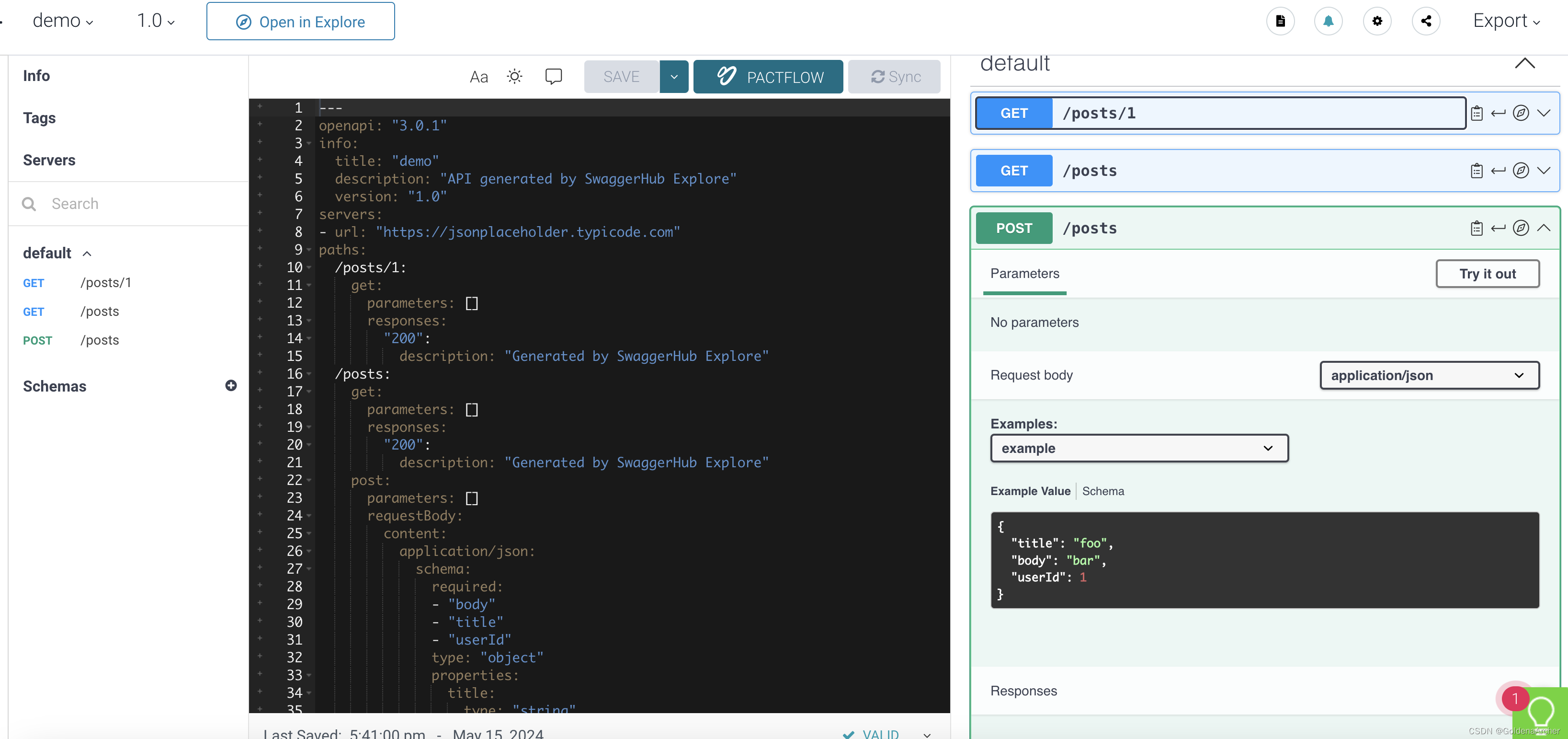Click Open in Explore button
Screen dimensions: 1568x739
click(x=300, y=21)
